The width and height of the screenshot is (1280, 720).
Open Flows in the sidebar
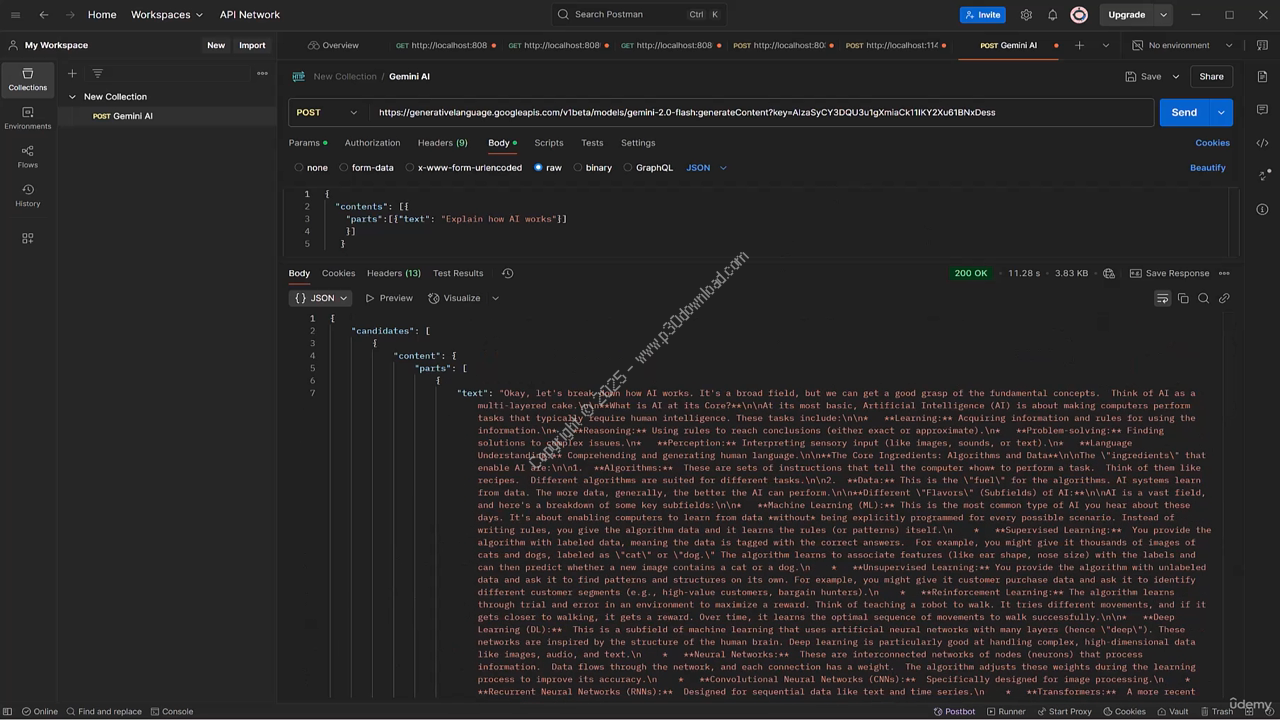click(x=28, y=157)
